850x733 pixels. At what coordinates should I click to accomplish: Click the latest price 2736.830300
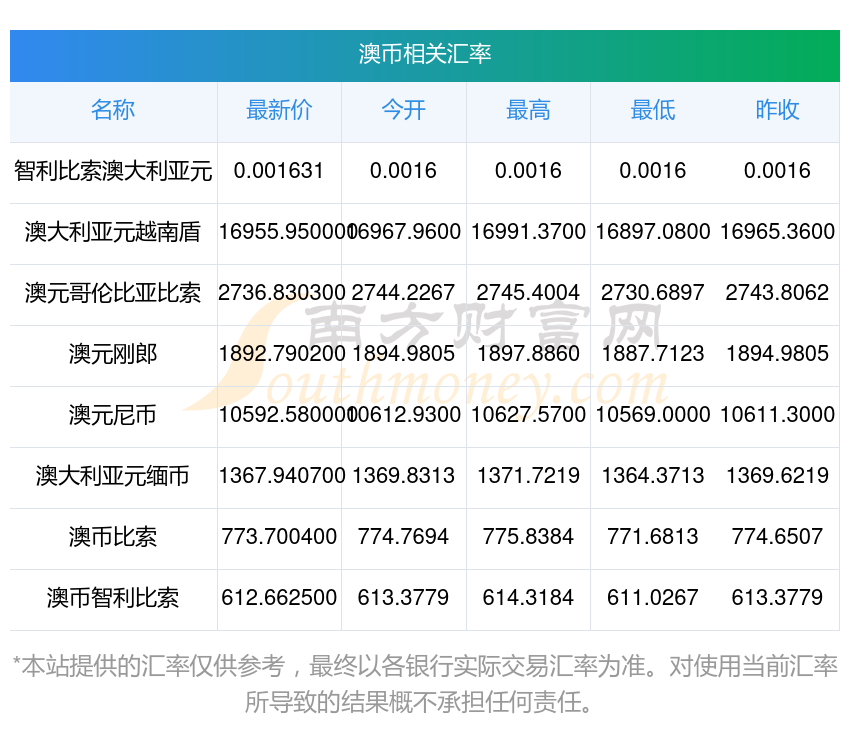pyautogui.click(x=281, y=293)
